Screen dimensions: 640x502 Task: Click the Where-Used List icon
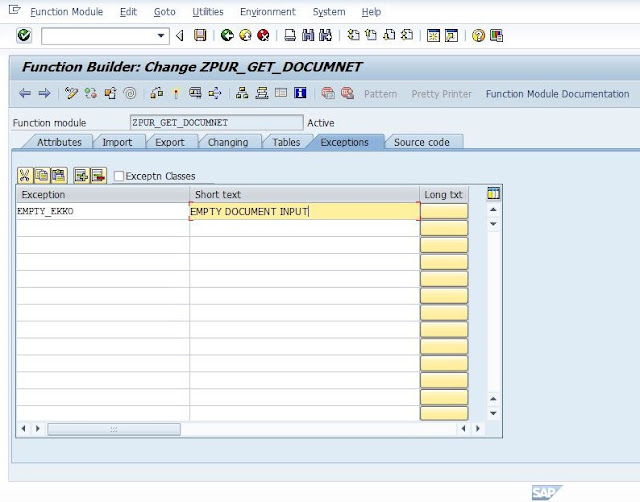[215, 93]
